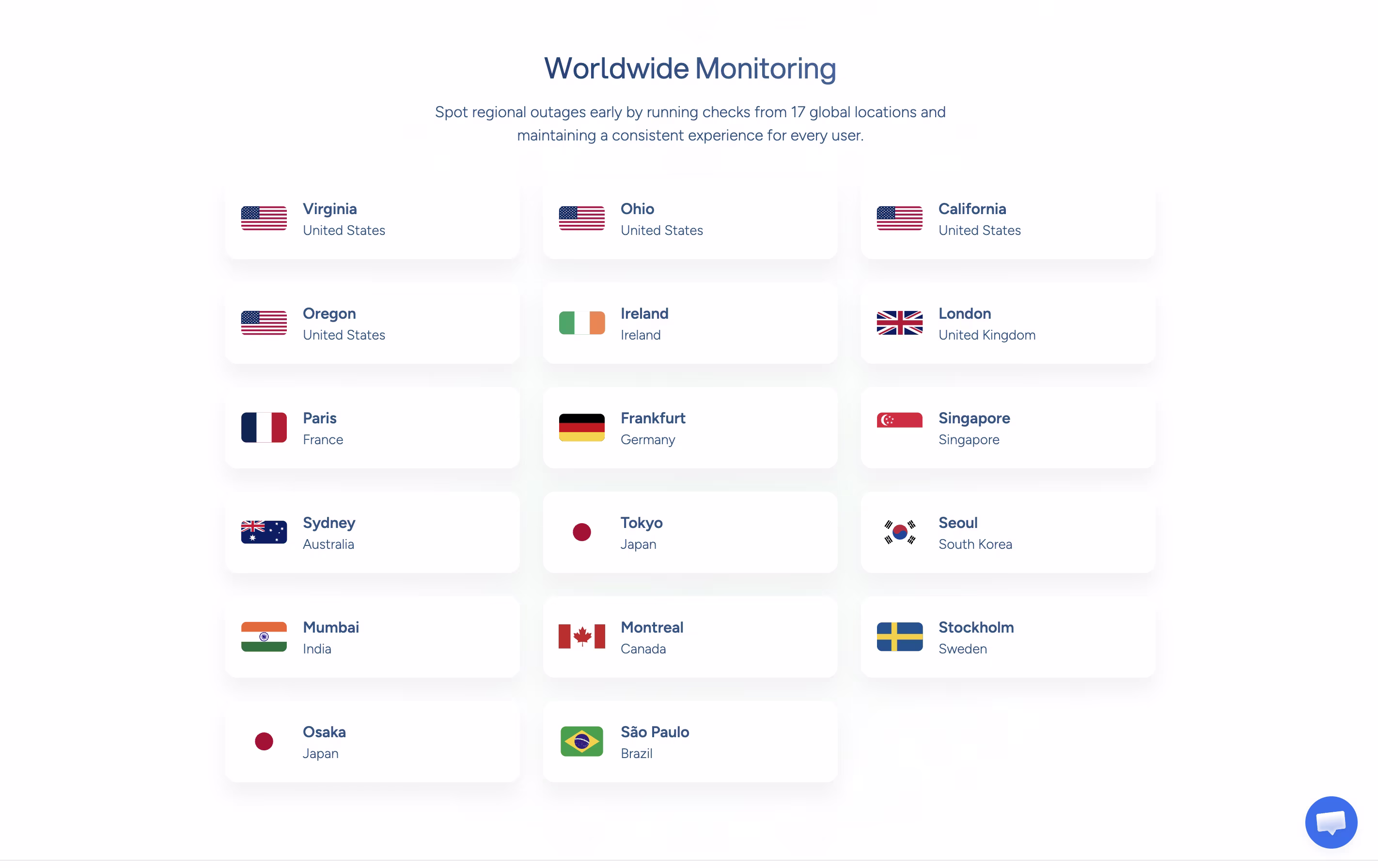This screenshot has height=868, width=1378.
Task: Click the Brazil flag beside São Paulo
Action: (581, 742)
